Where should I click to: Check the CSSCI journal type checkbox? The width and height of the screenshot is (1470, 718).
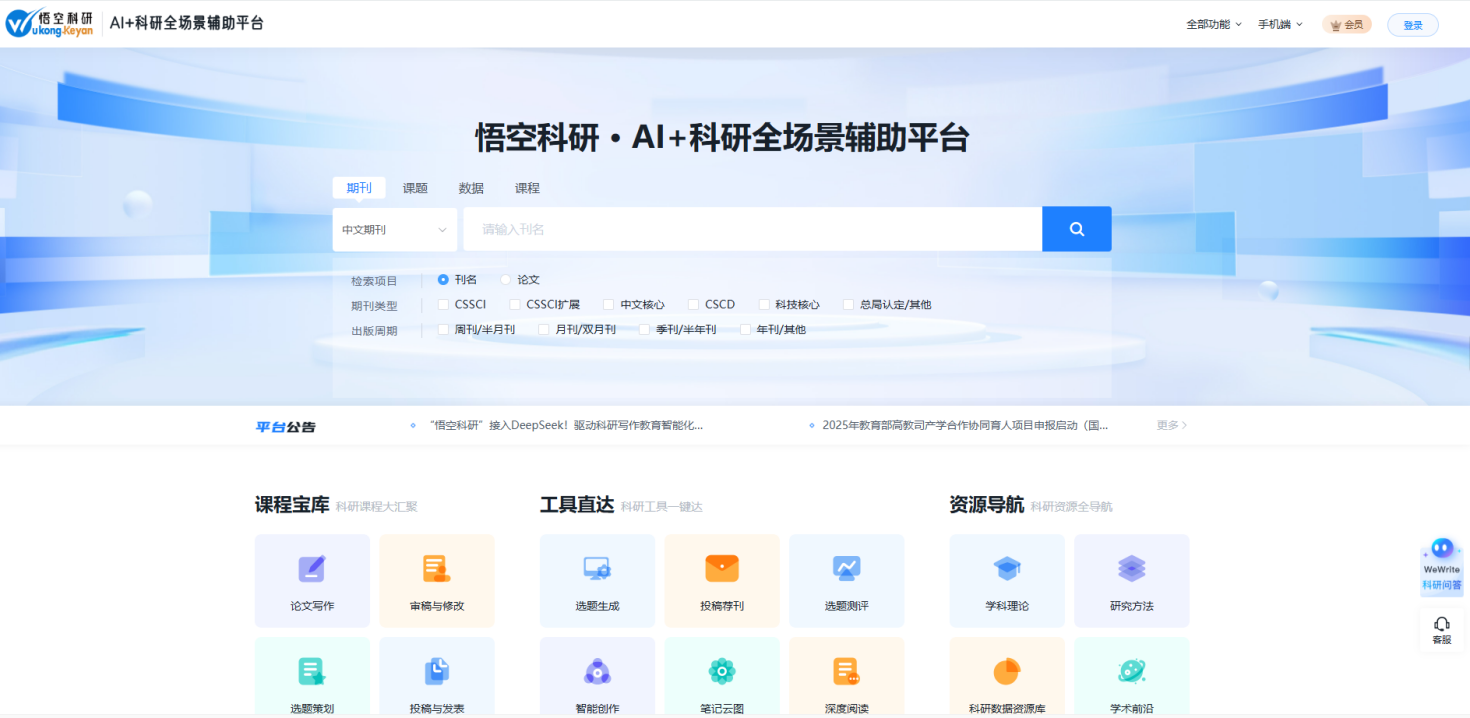444,305
